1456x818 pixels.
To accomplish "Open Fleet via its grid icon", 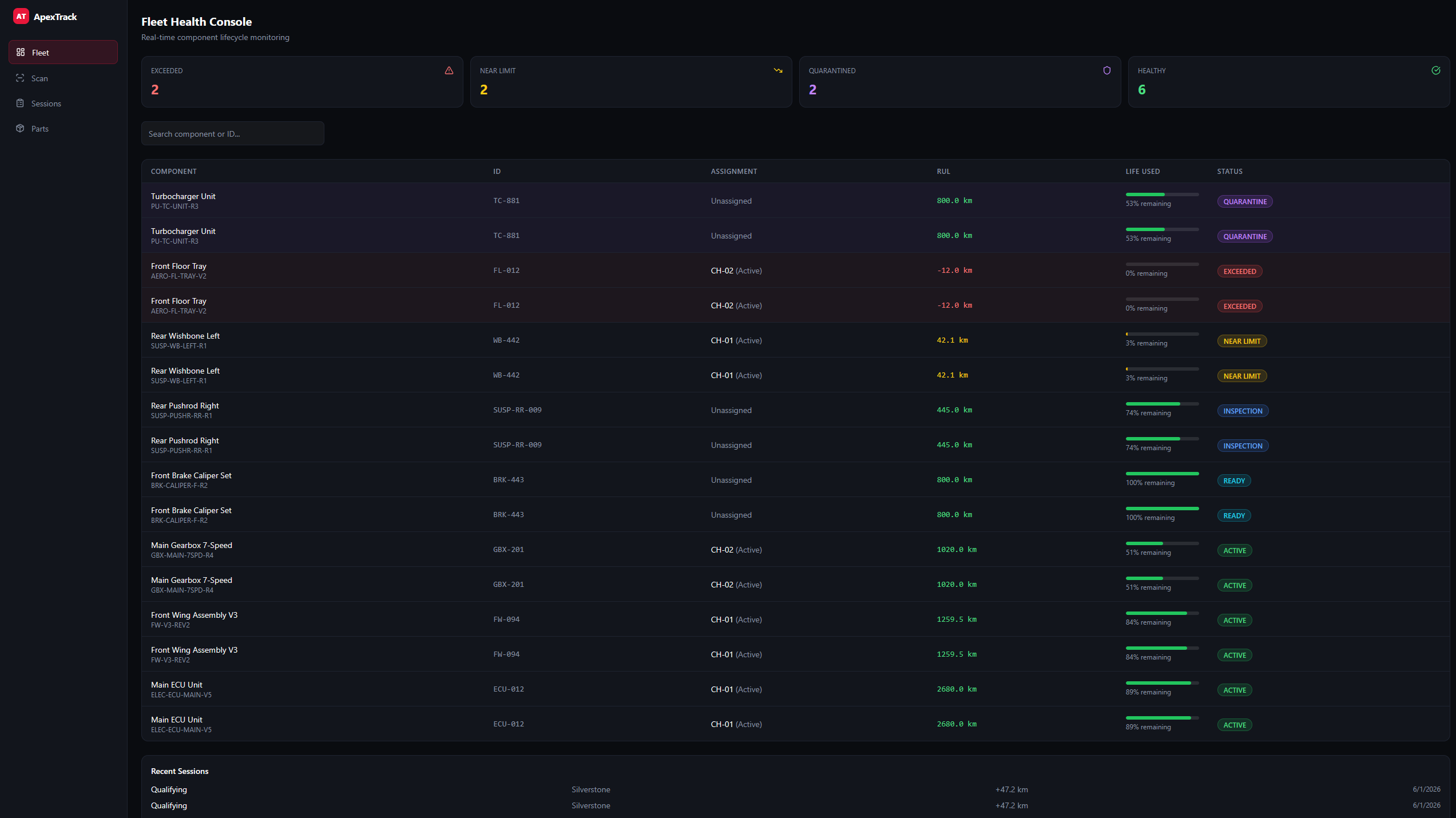I will click(21, 52).
